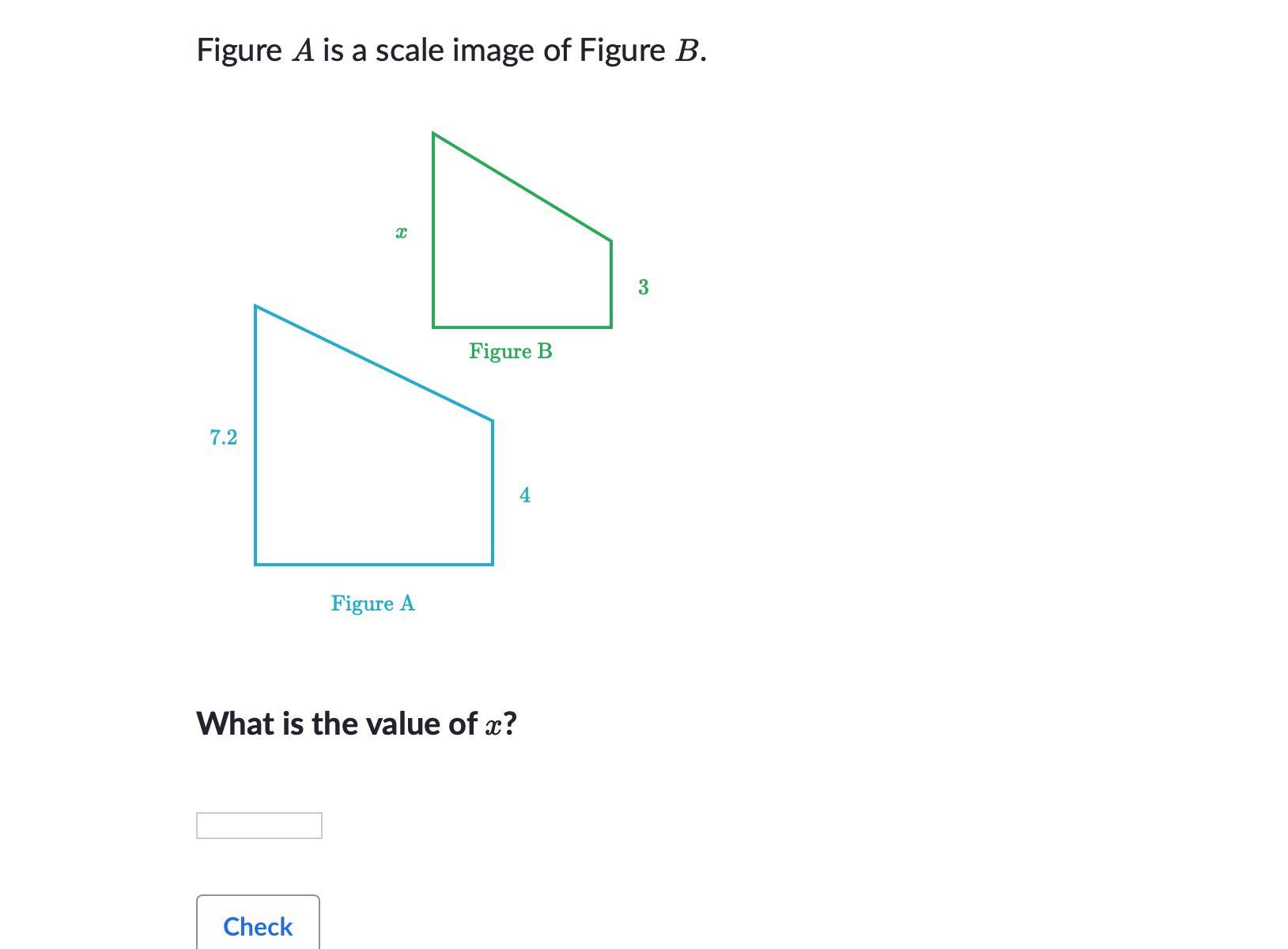Viewport: 1288px width, 949px height.
Task: Click the "Figure A is a scale image" heading
Action: (x=451, y=50)
